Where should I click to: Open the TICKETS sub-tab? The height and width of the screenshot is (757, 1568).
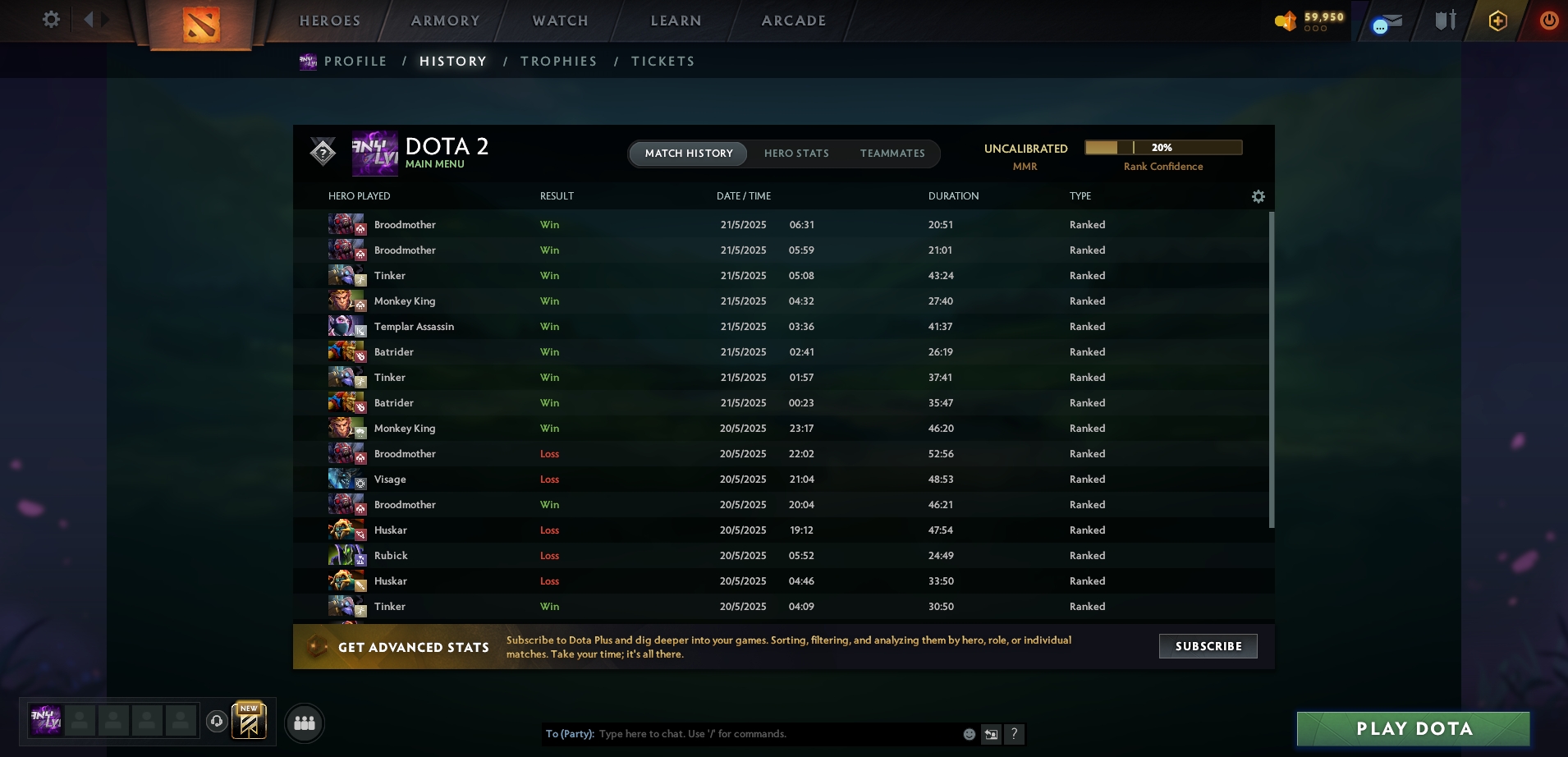[663, 62]
